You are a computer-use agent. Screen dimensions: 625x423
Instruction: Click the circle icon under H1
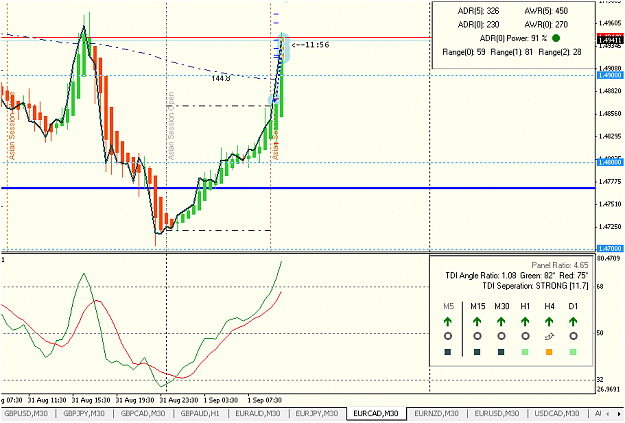pos(525,336)
